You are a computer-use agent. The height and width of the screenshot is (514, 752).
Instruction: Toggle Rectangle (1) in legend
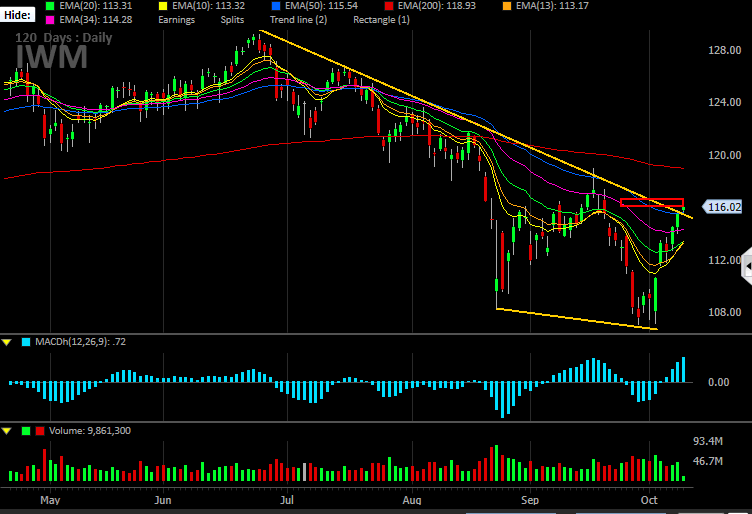click(381, 20)
